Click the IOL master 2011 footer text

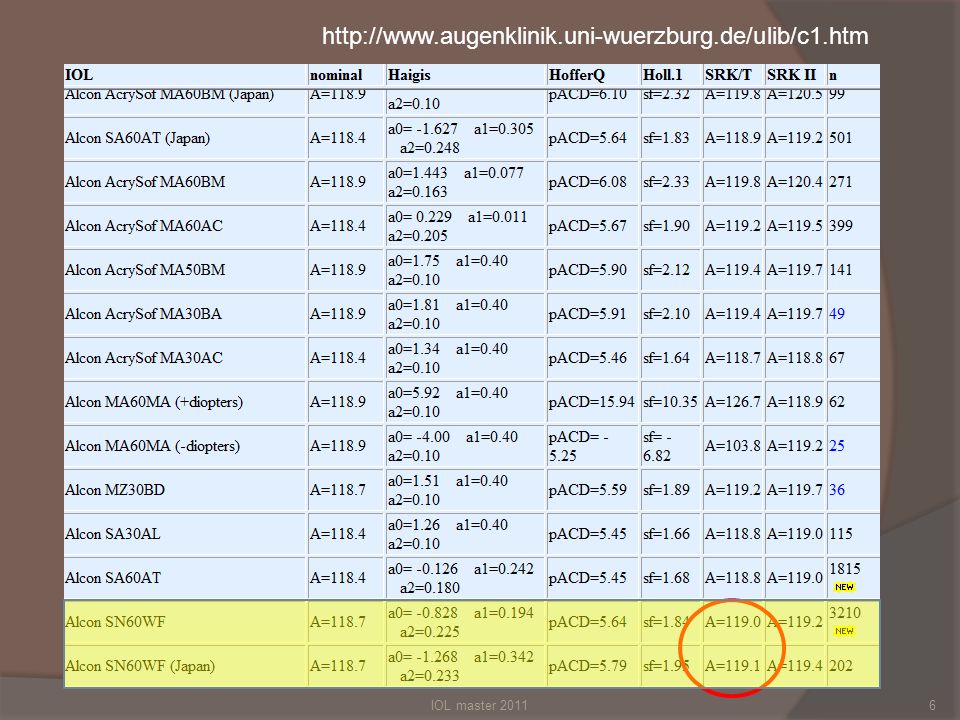coord(479,705)
